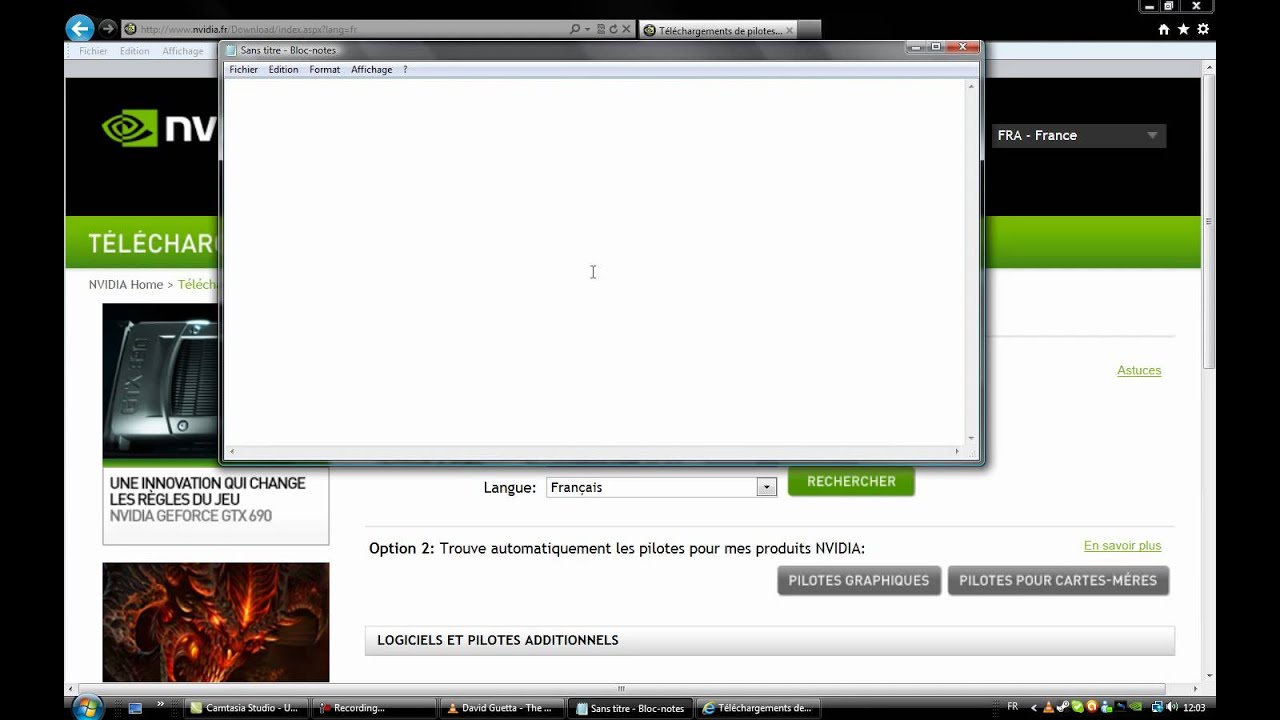Click PILOTES POUR CARTES-MÈRES button
Viewport: 1280px width, 720px height.
pos(1058,580)
